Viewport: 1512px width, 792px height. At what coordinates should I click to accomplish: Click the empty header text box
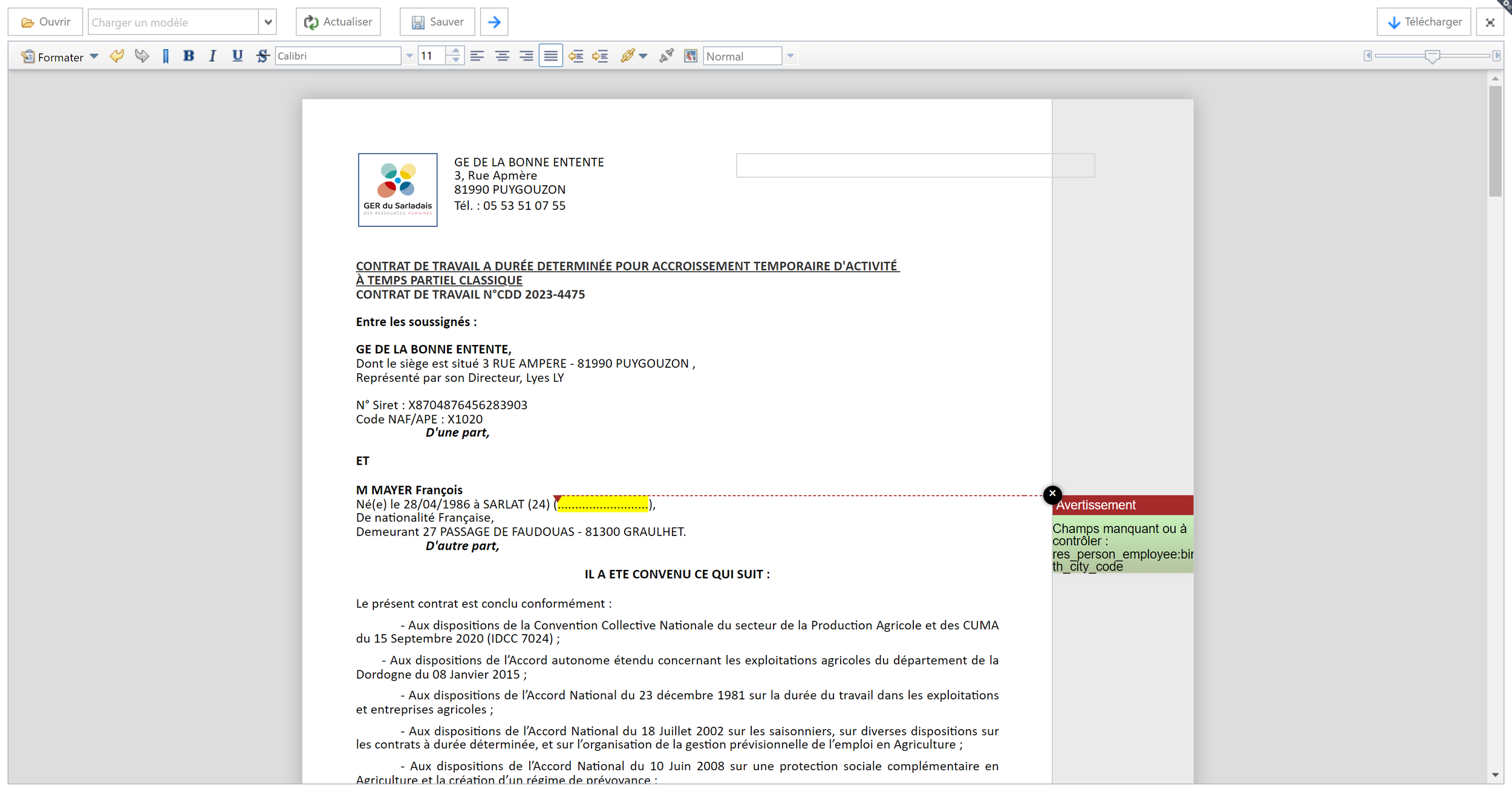915,165
